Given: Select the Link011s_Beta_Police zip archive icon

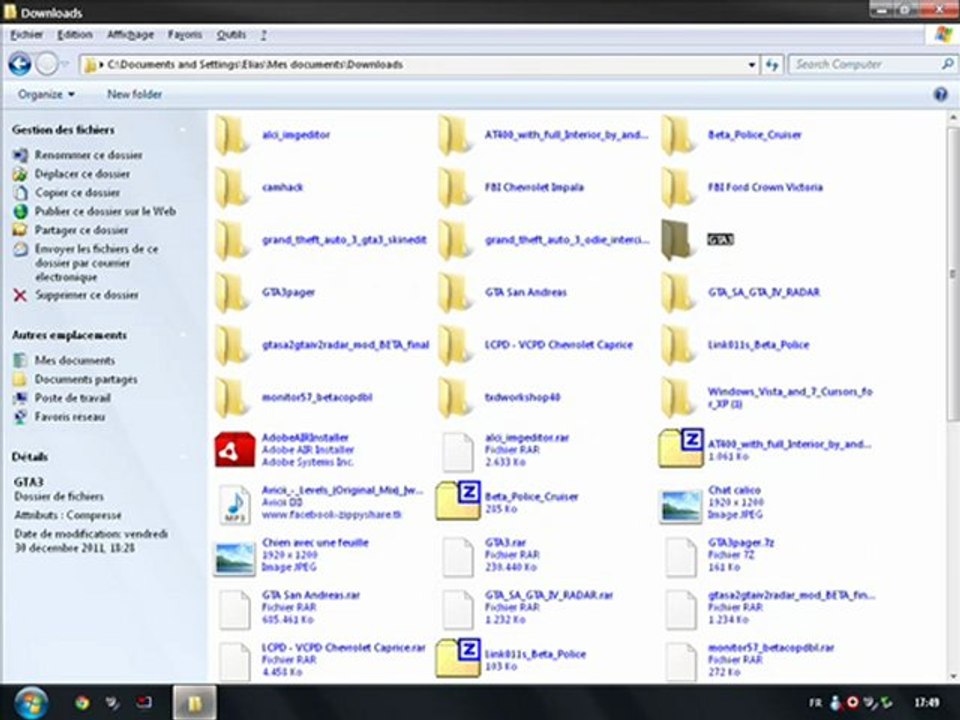Looking at the screenshot, I should pos(458,658).
